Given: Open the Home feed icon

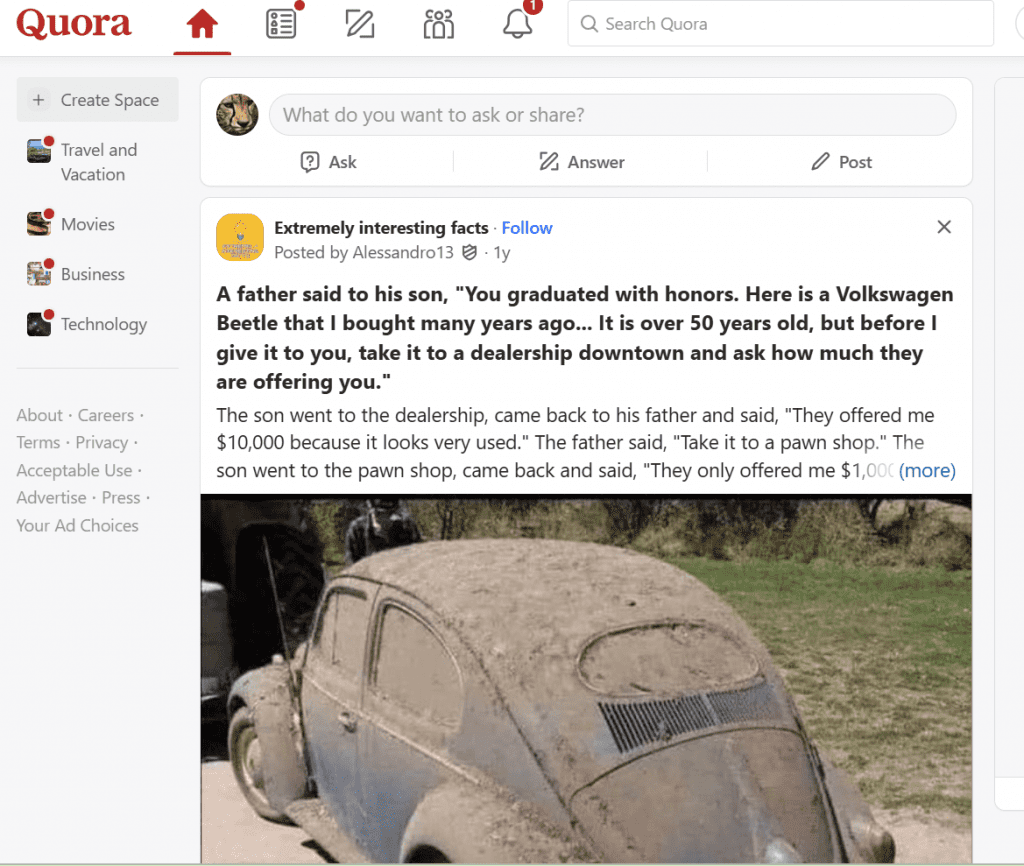Looking at the screenshot, I should (202, 24).
